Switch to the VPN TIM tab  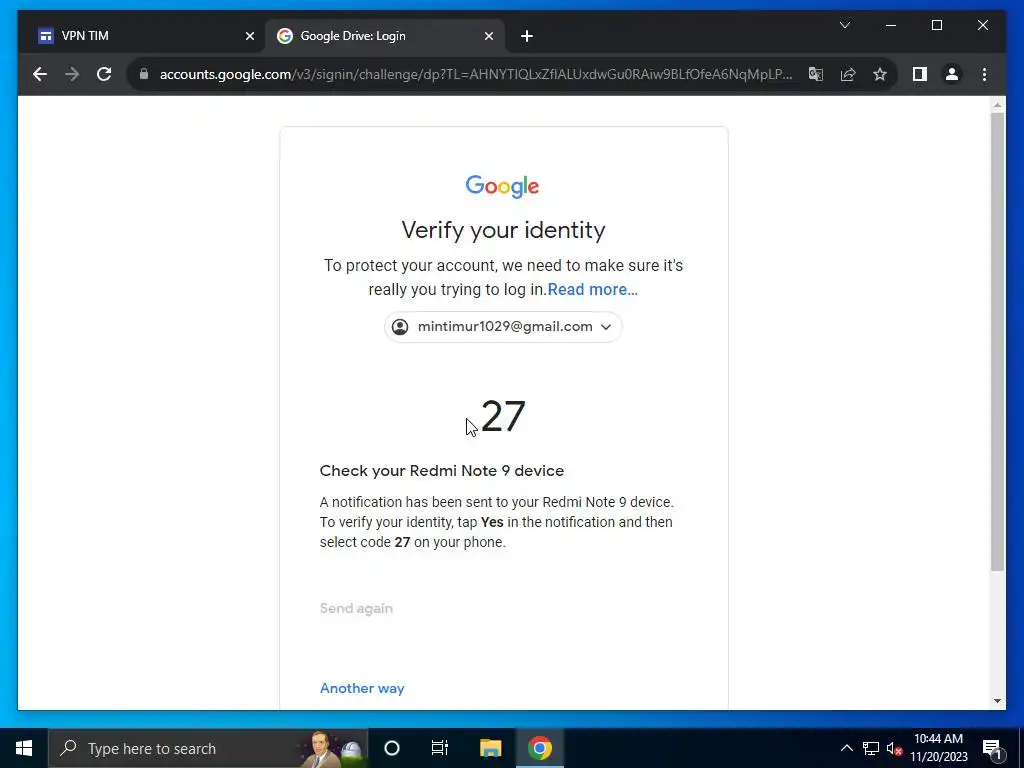pyautogui.click(x=144, y=36)
